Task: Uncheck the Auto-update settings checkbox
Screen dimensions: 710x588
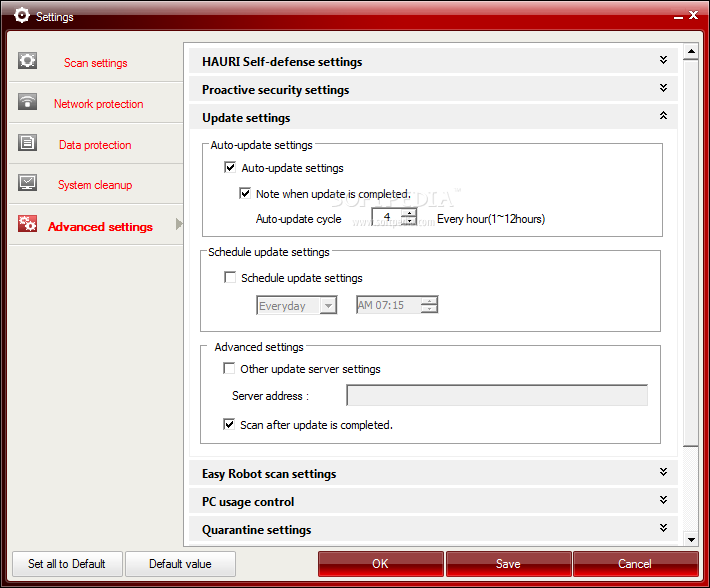Action: 230,167
